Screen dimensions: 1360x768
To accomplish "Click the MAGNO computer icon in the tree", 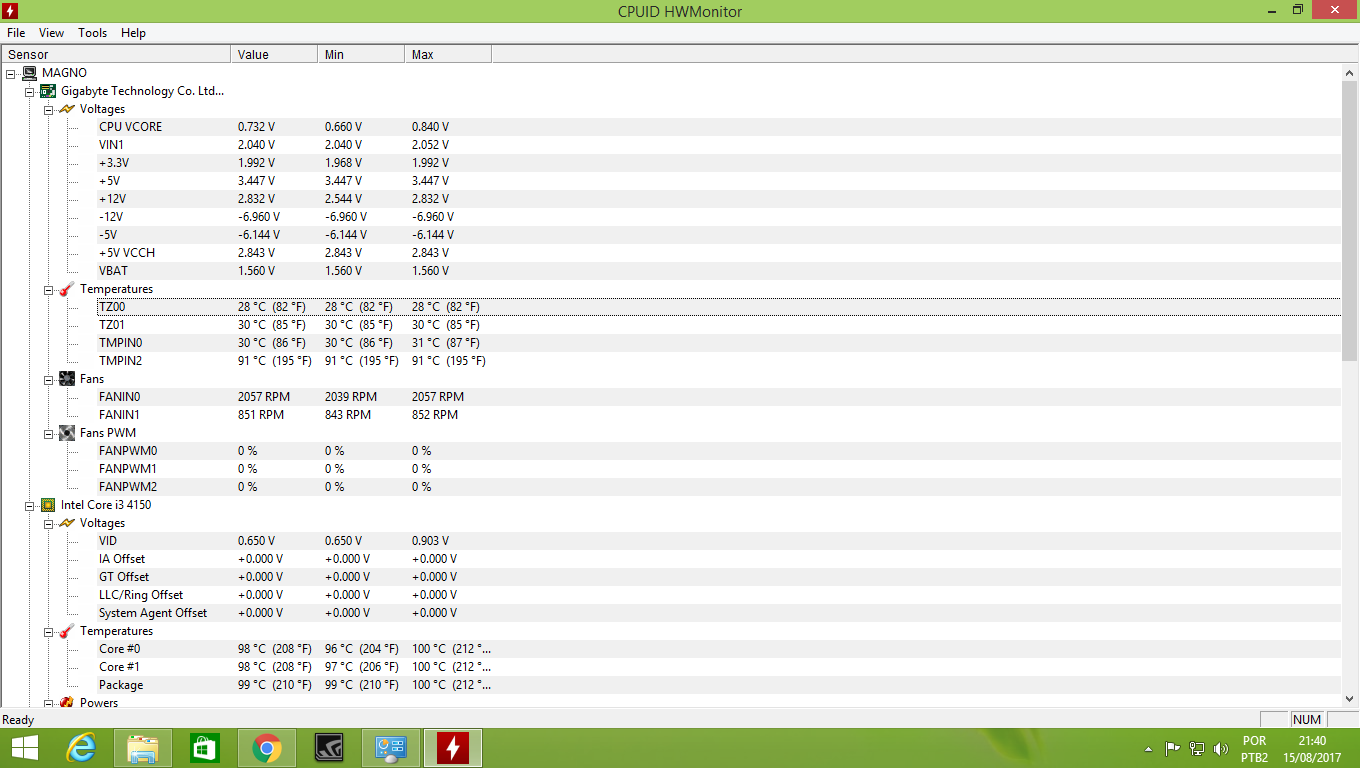I will [x=30, y=73].
